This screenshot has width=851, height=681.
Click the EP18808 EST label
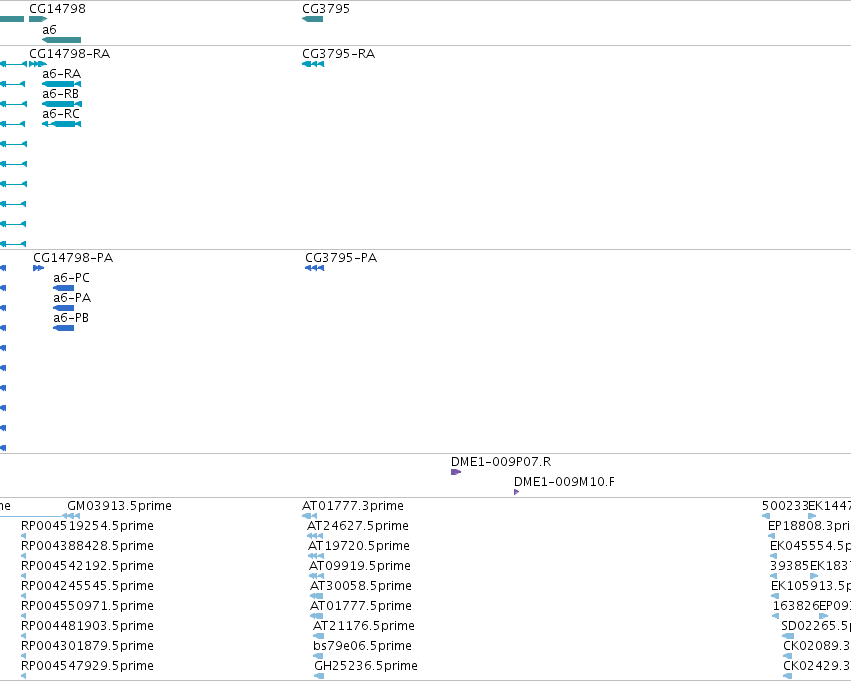click(x=810, y=526)
